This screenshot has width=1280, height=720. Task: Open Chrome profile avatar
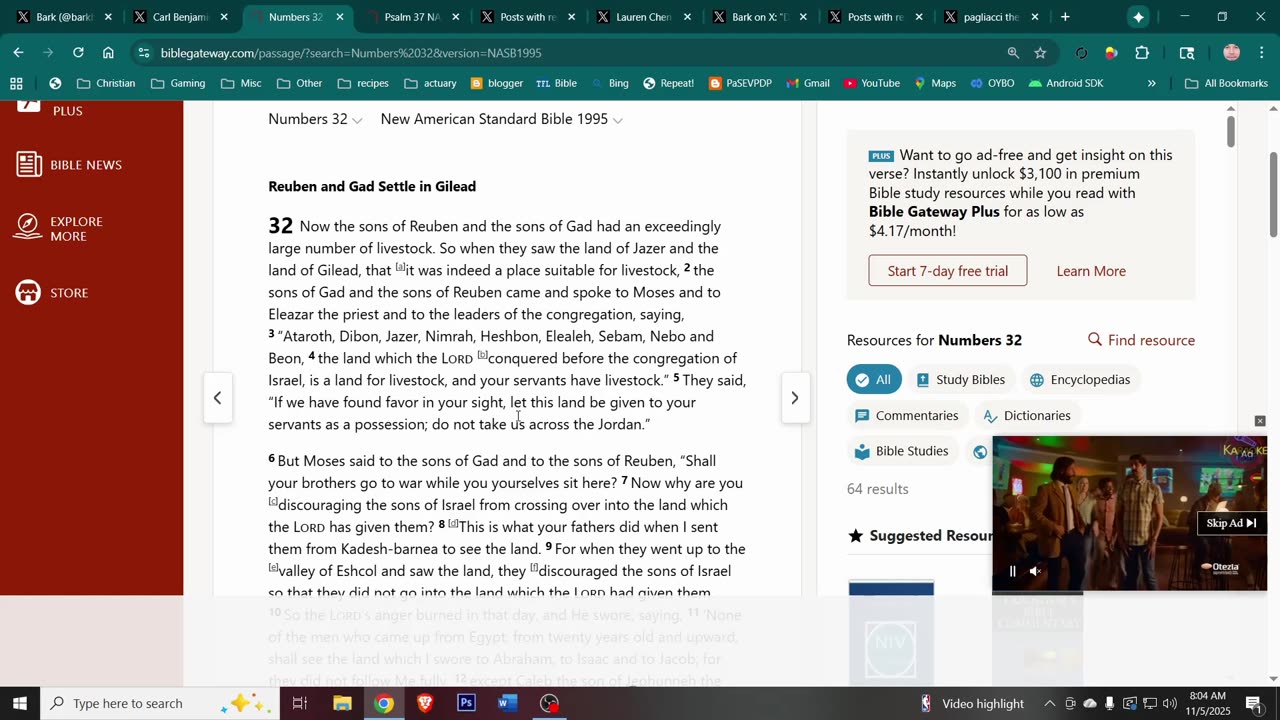point(1231,53)
